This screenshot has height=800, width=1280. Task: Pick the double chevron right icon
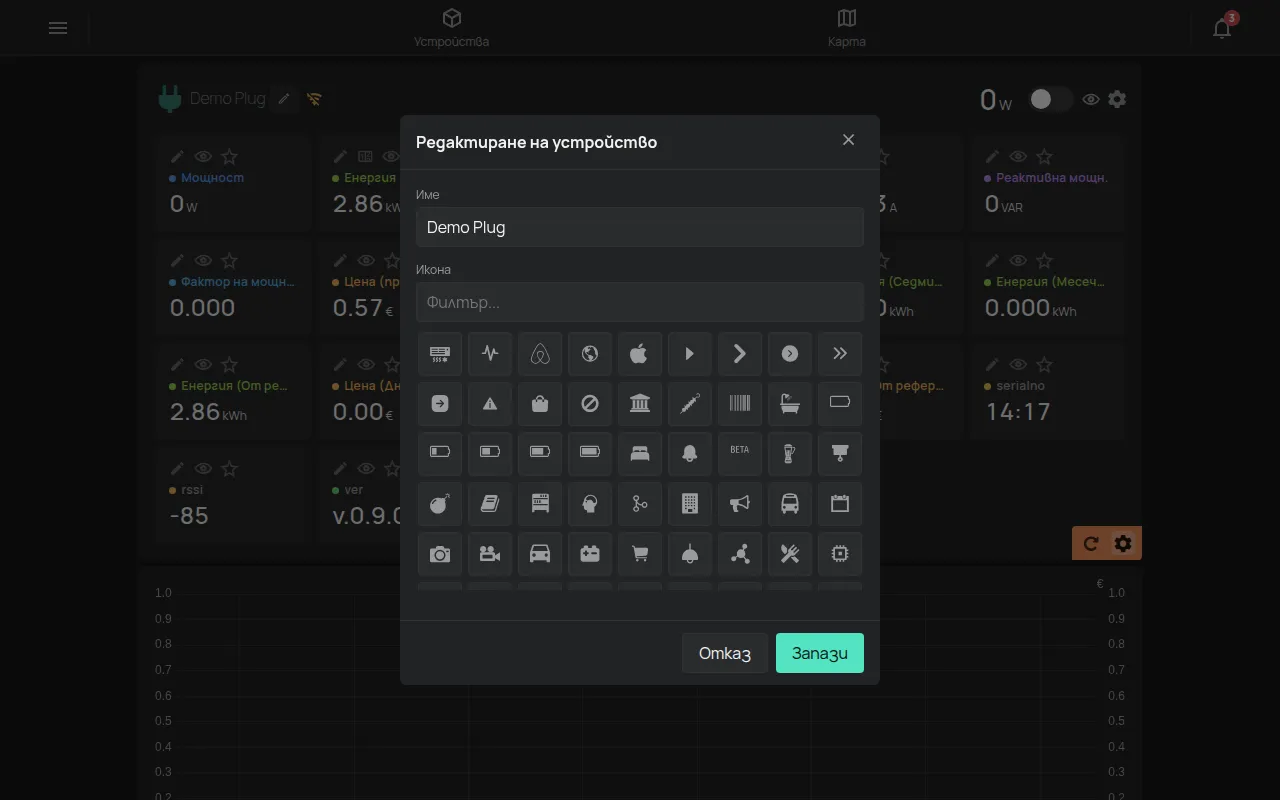pos(840,353)
